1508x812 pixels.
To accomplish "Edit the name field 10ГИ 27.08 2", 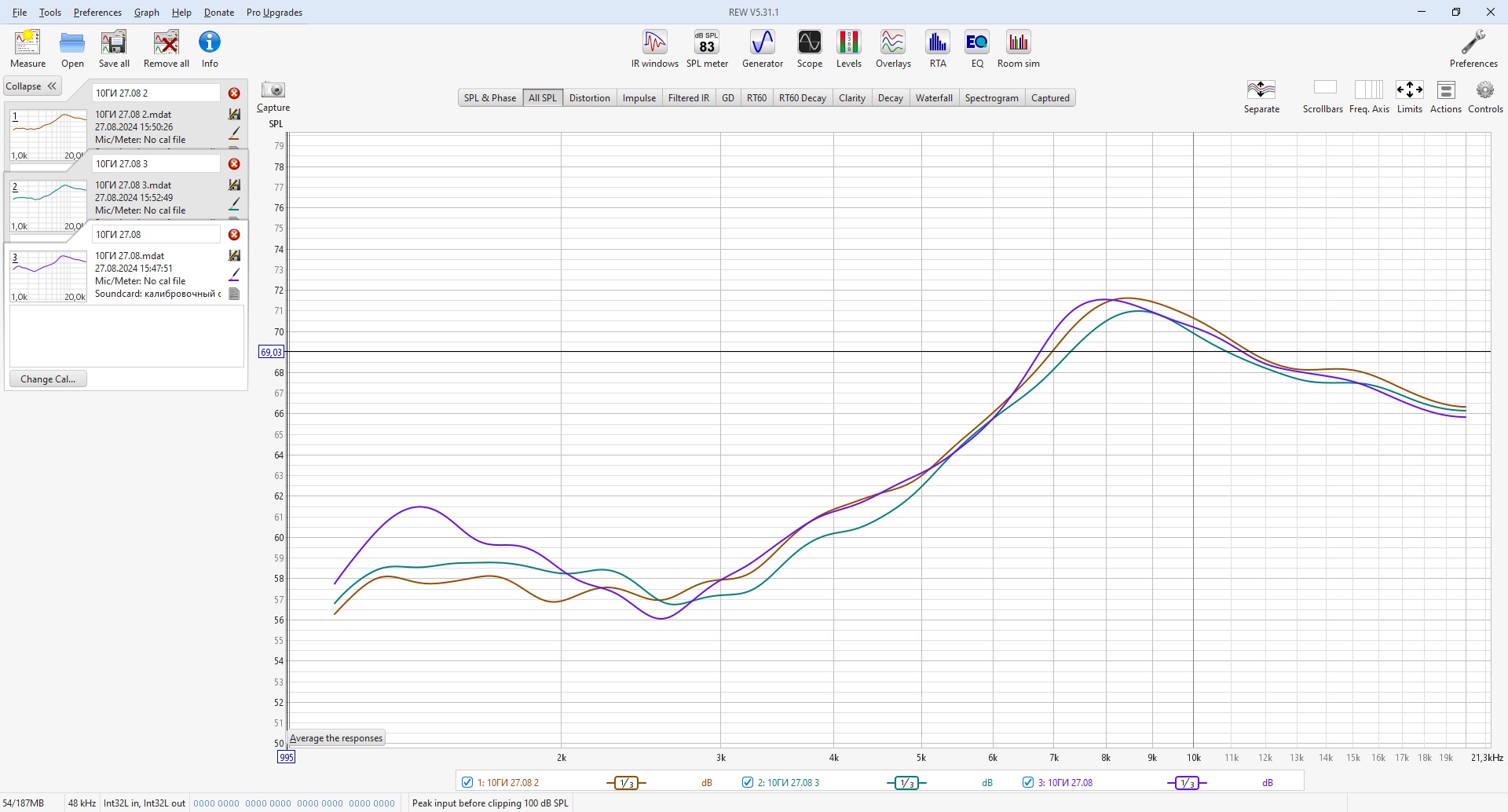I will 156,93.
